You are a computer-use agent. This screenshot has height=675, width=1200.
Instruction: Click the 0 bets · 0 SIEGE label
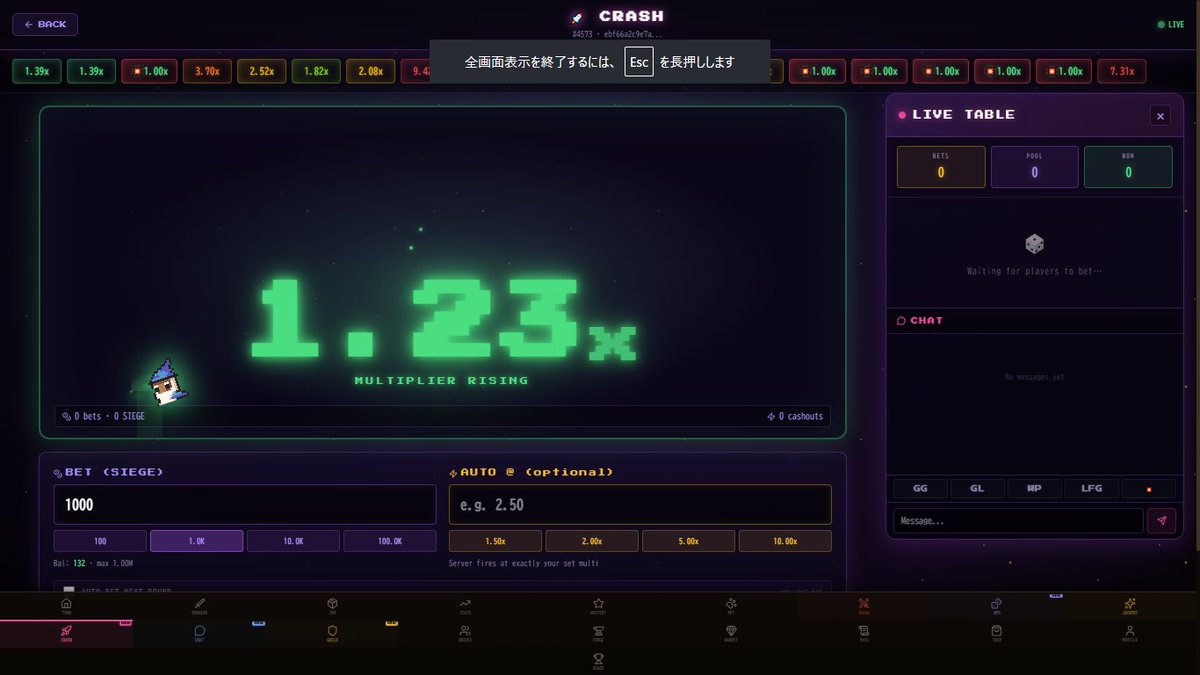coord(103,416)
